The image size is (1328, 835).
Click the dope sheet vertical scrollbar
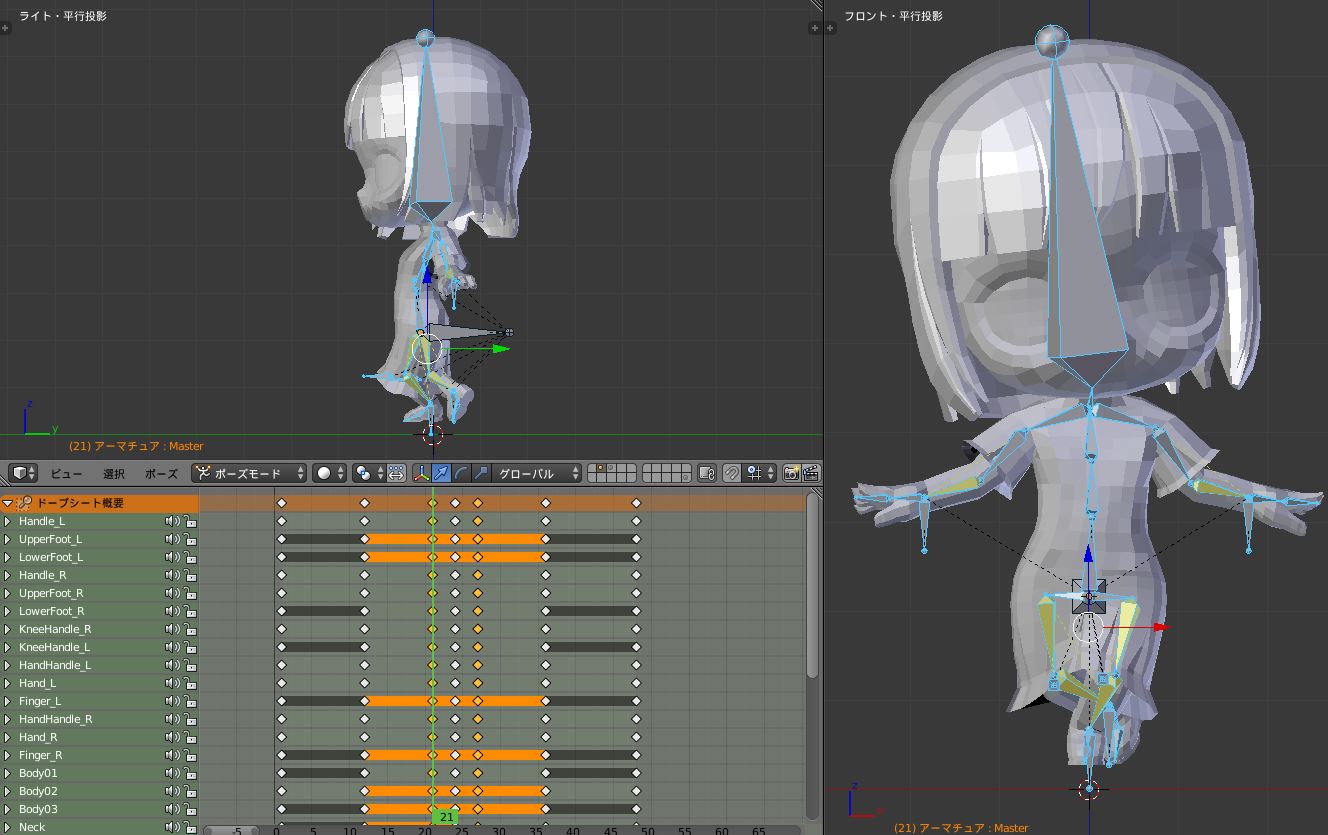pos(812,585)
